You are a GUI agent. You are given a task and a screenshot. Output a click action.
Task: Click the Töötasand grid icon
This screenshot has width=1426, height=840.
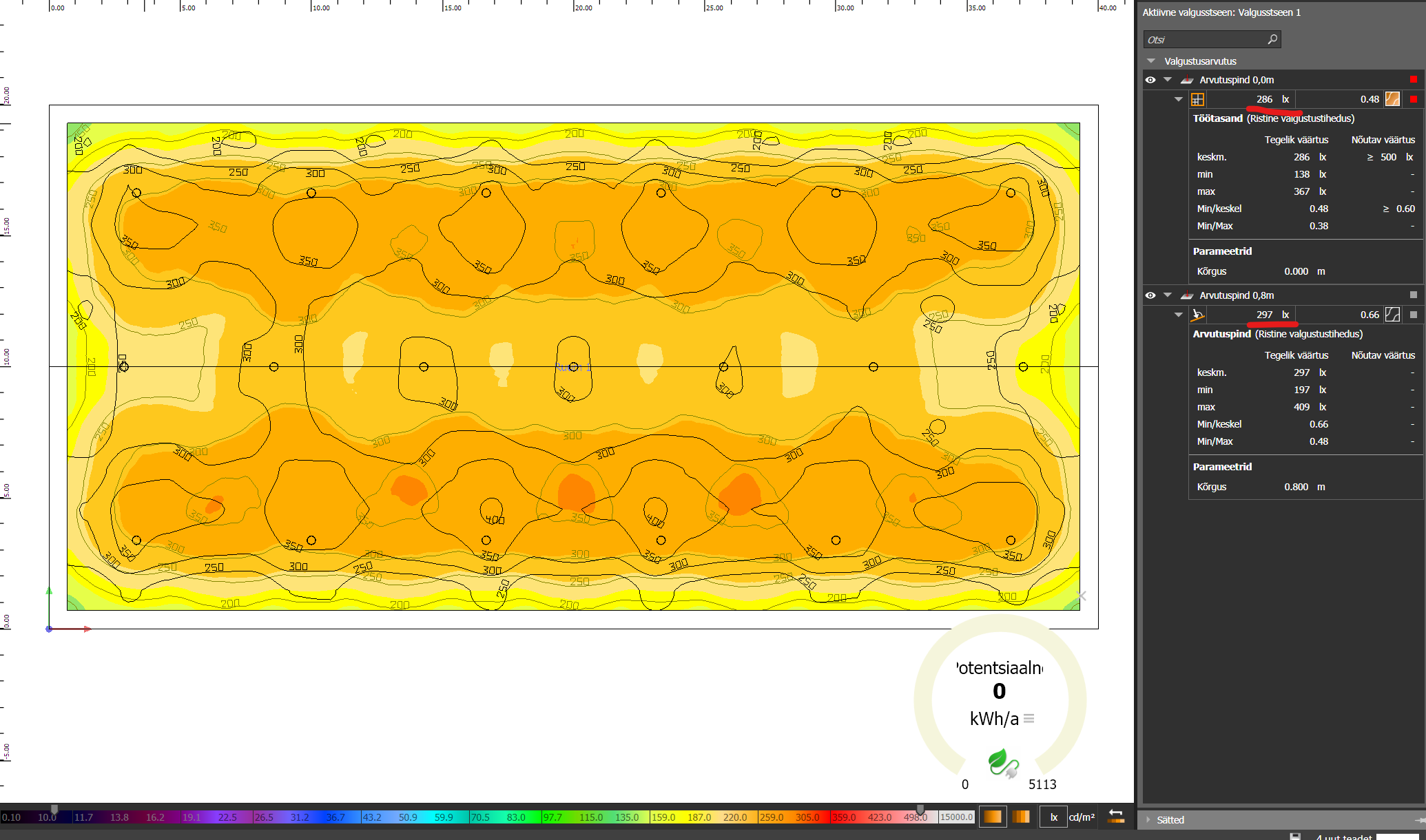(1197, 99)
